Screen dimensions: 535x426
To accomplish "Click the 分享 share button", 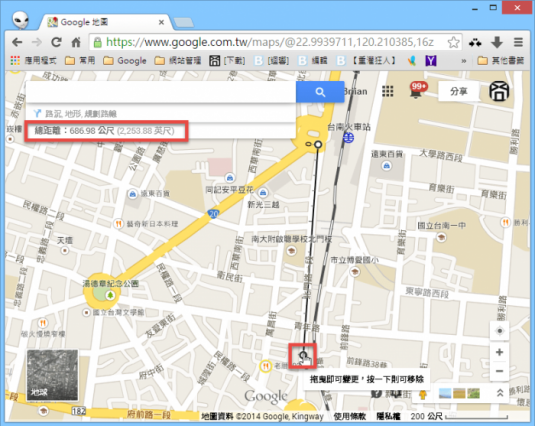I will (458, 91).
